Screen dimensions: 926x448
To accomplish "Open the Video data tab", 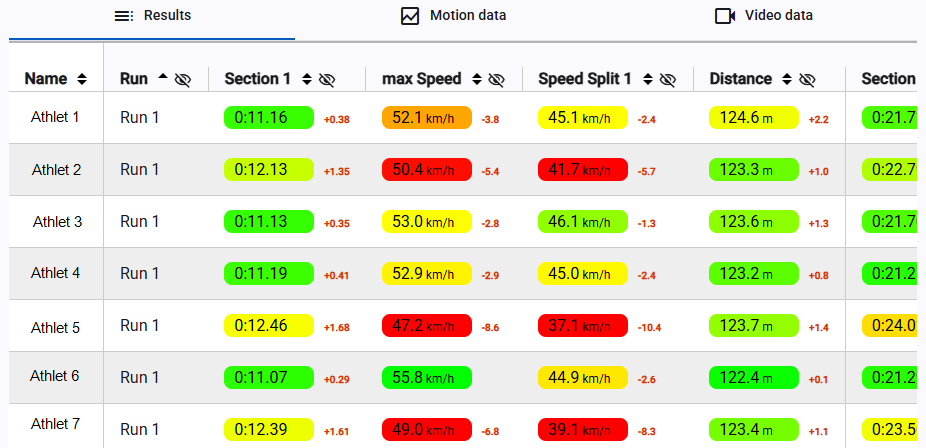I will (763, 16).
